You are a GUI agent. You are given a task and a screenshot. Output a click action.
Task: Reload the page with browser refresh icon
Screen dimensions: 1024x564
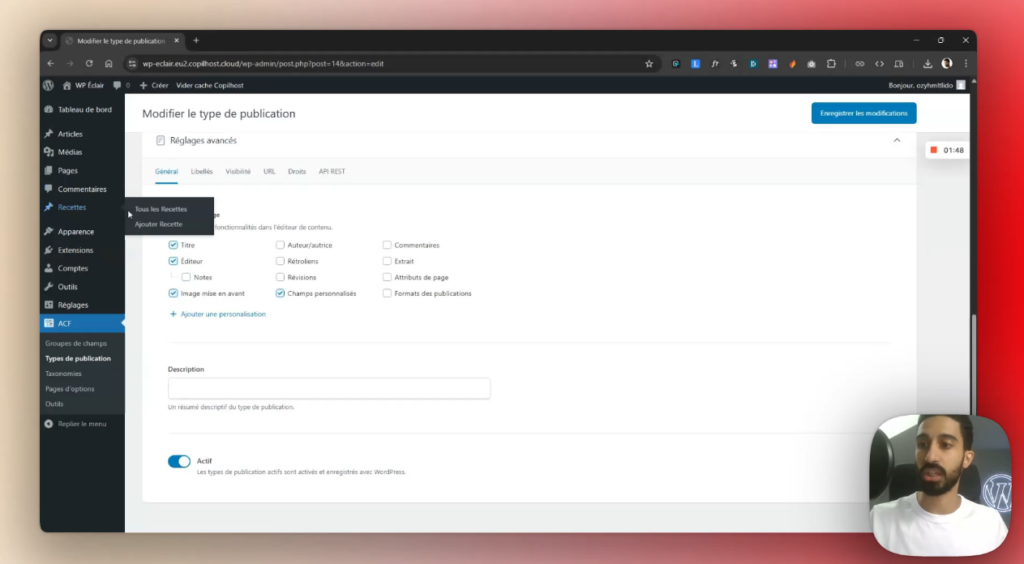[89, 64]
